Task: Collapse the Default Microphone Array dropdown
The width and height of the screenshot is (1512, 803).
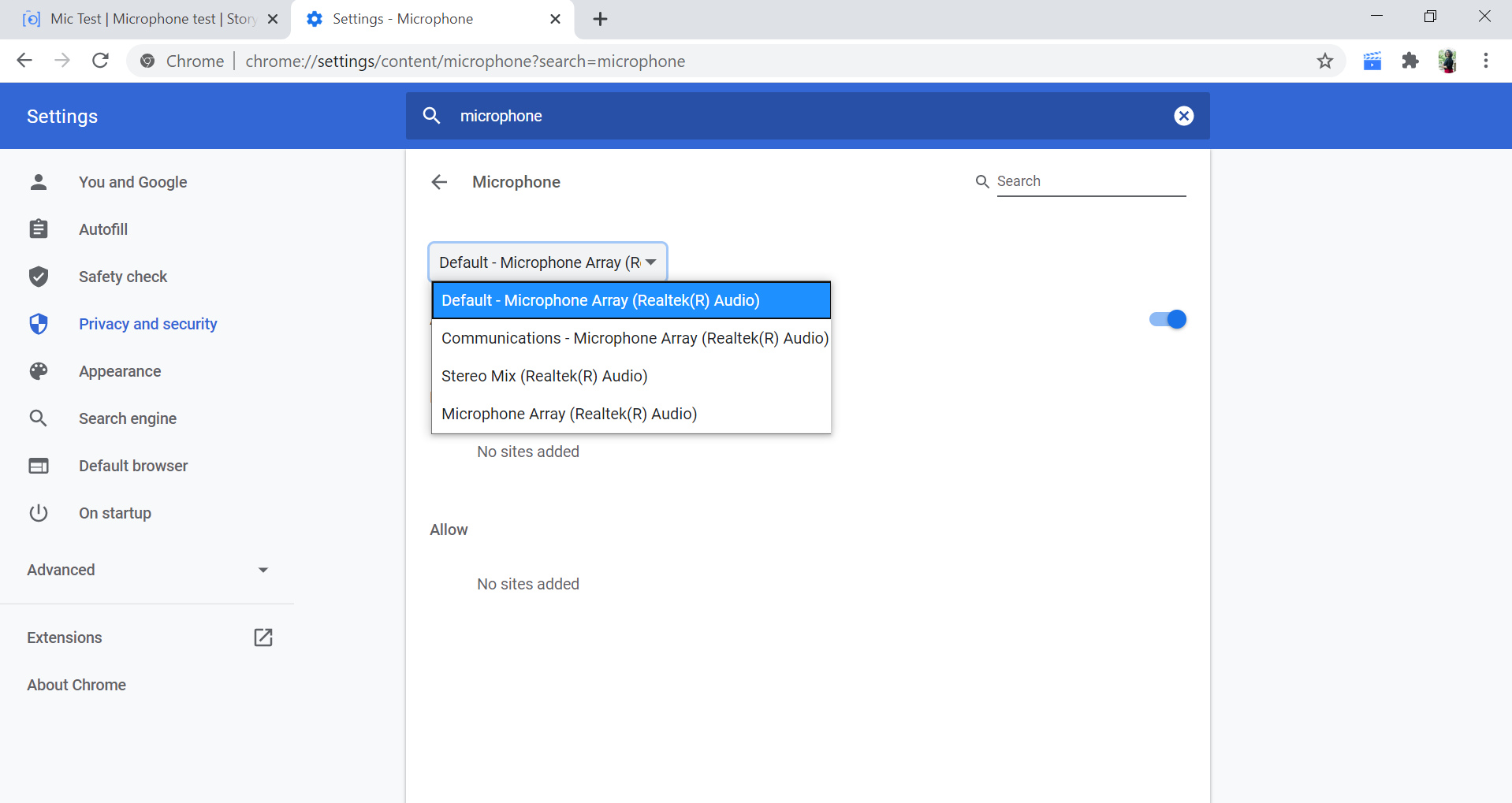Action: (548, 262)
